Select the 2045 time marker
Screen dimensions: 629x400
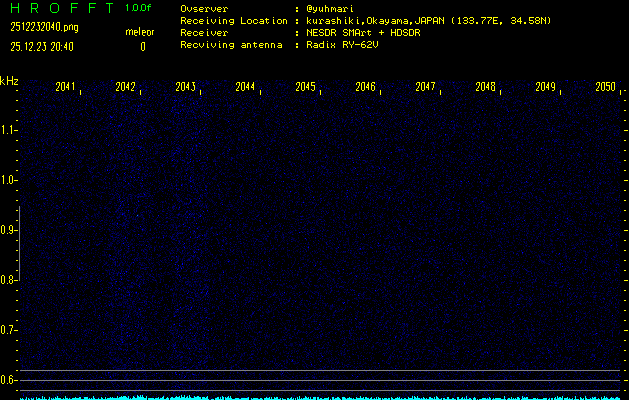pos(306,88)
